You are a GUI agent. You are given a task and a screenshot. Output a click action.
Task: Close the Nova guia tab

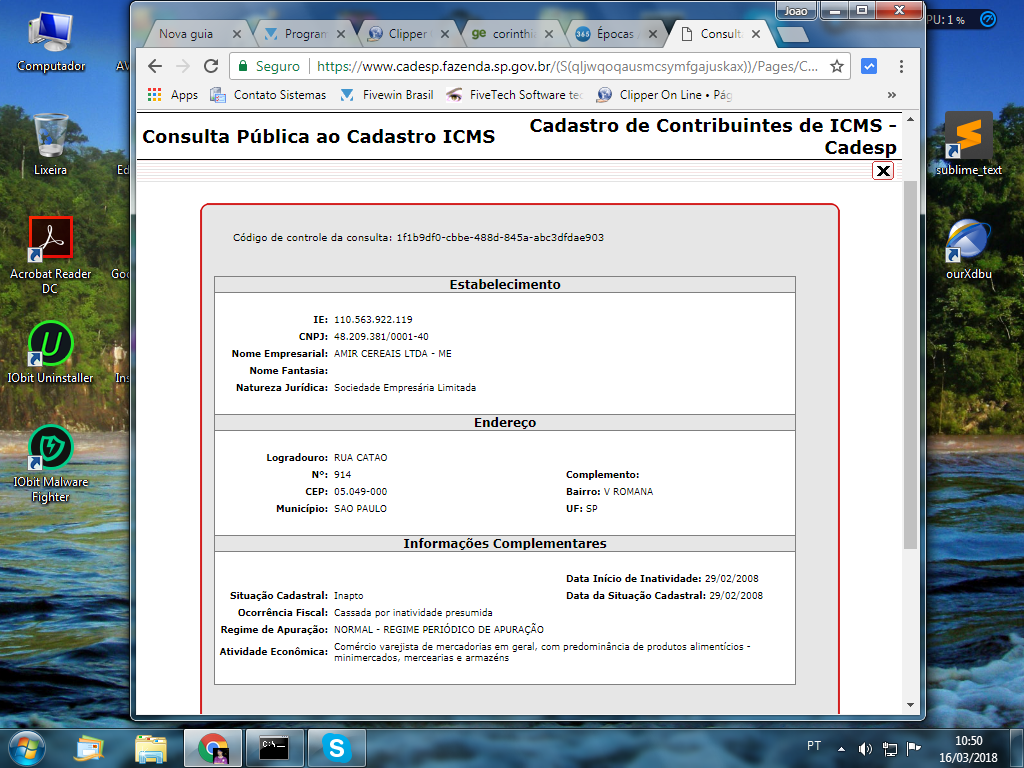(236, 34)
